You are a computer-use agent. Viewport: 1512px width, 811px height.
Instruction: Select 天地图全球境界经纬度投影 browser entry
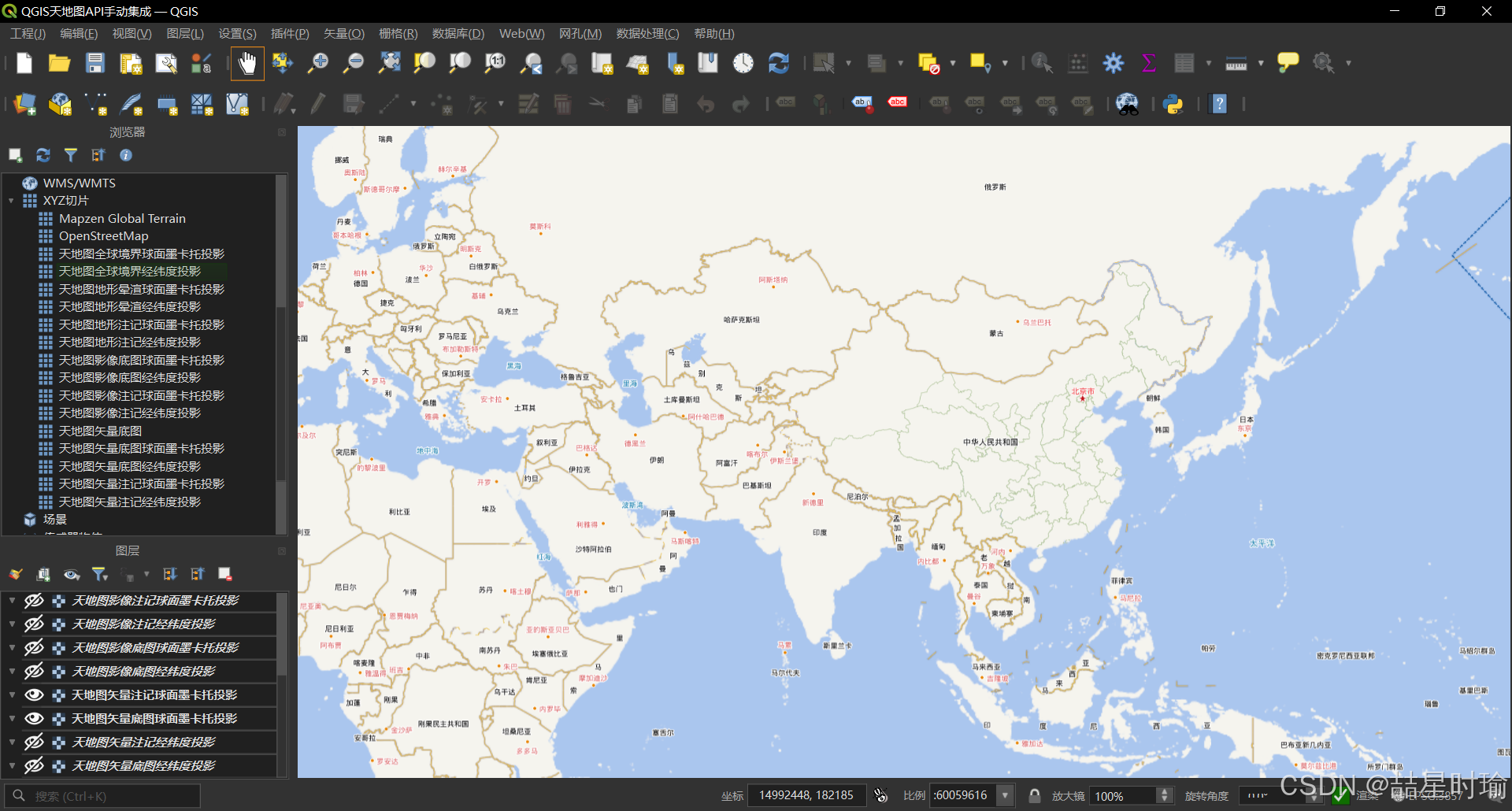130,272
